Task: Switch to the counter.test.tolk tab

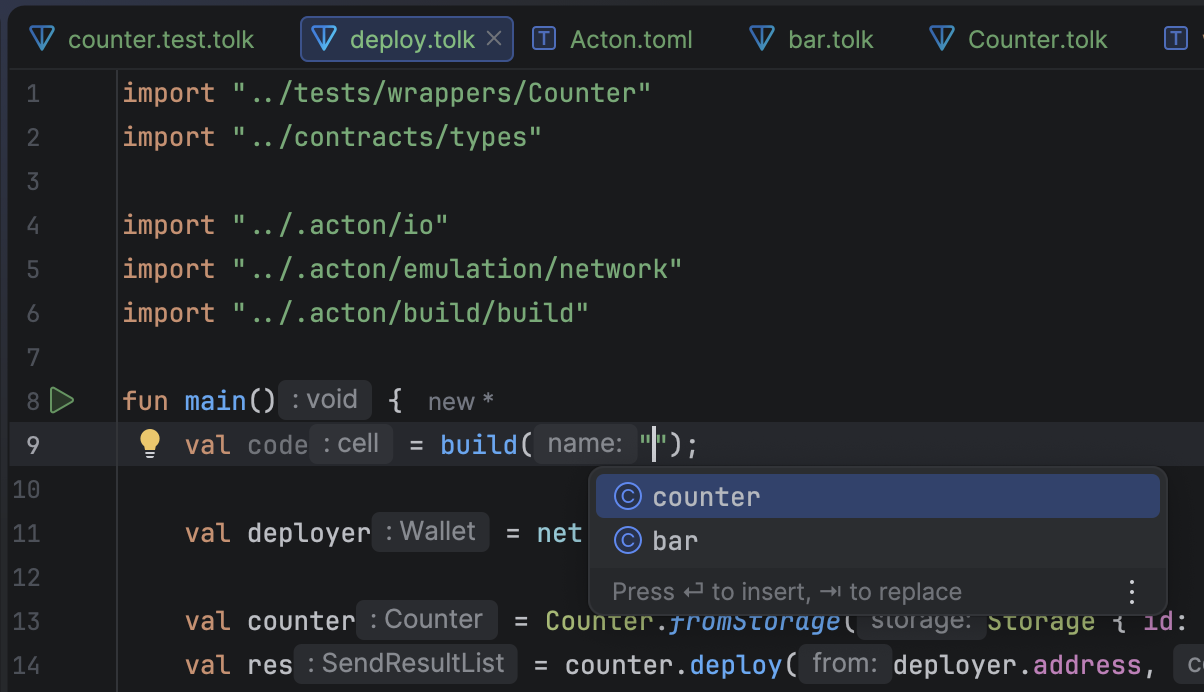Action: coord(160,40)
